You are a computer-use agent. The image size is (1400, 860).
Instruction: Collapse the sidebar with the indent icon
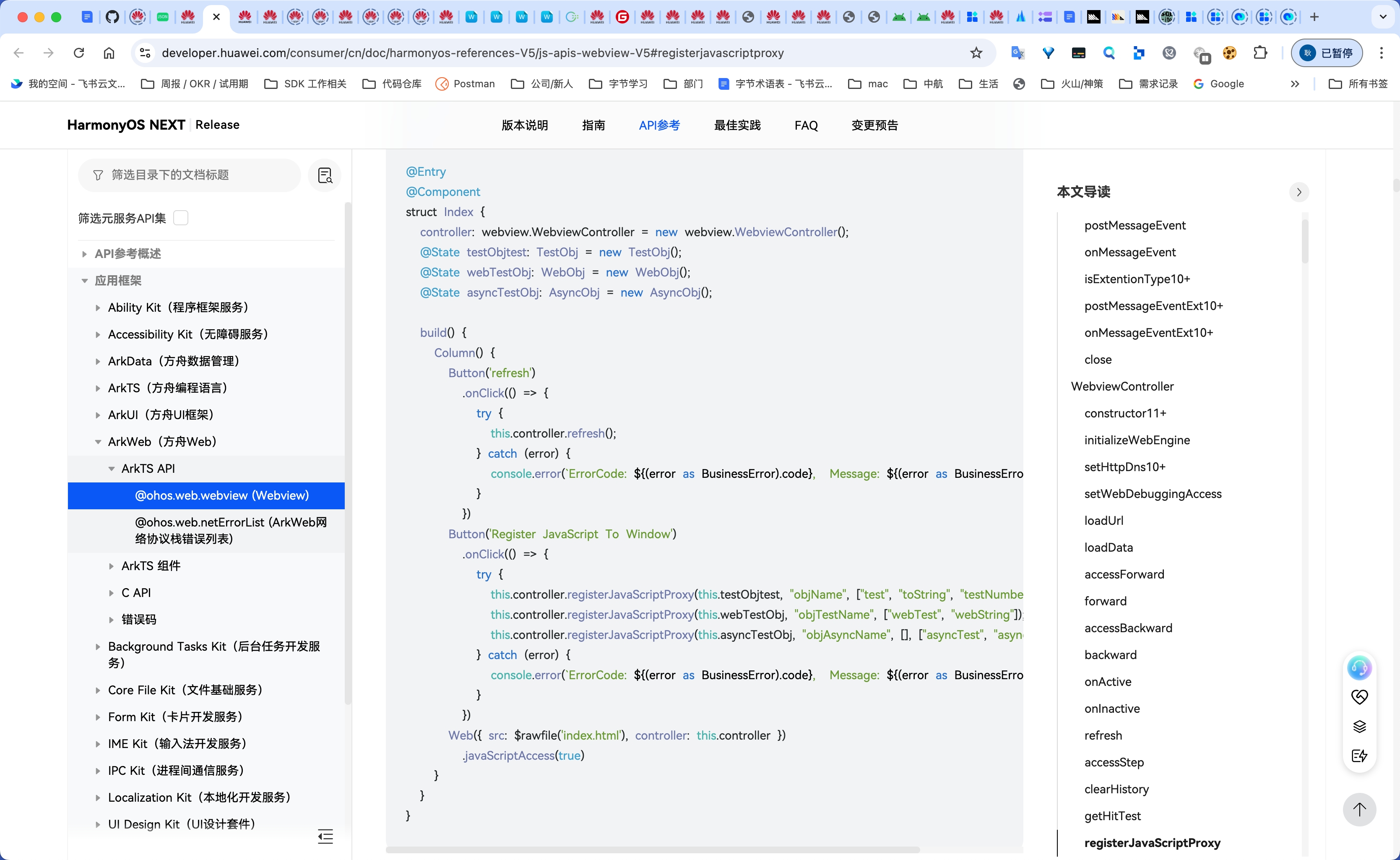325,836
